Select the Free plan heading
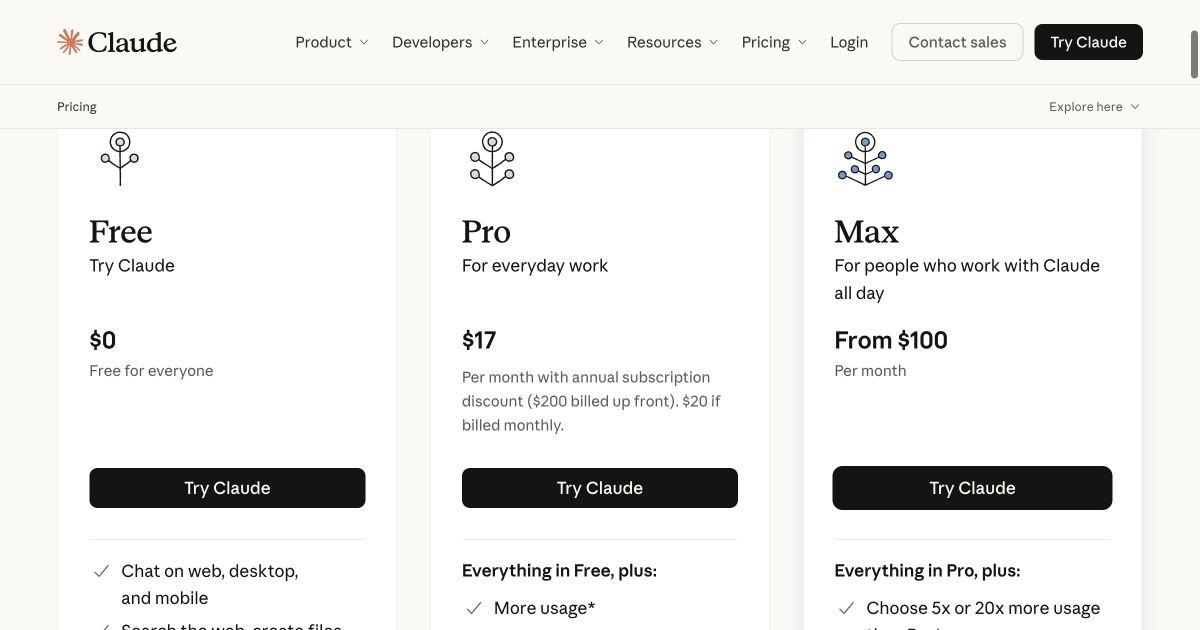The width and height of the screenshot is (1200, 630). tap(121, 232)
